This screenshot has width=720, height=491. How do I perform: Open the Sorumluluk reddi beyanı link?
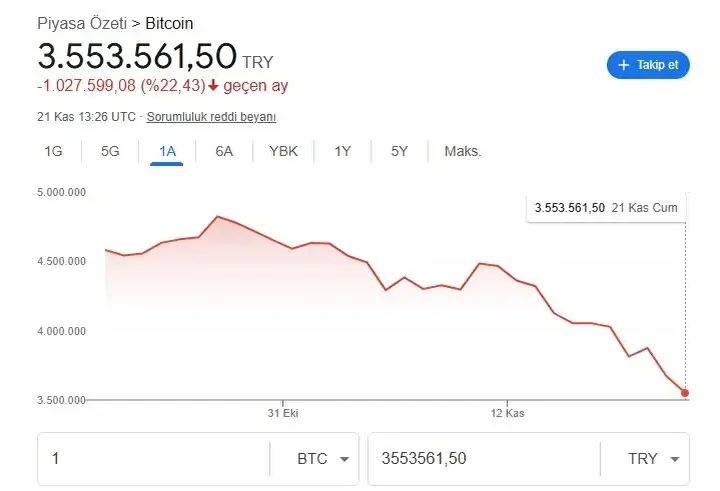pos(211,117)
